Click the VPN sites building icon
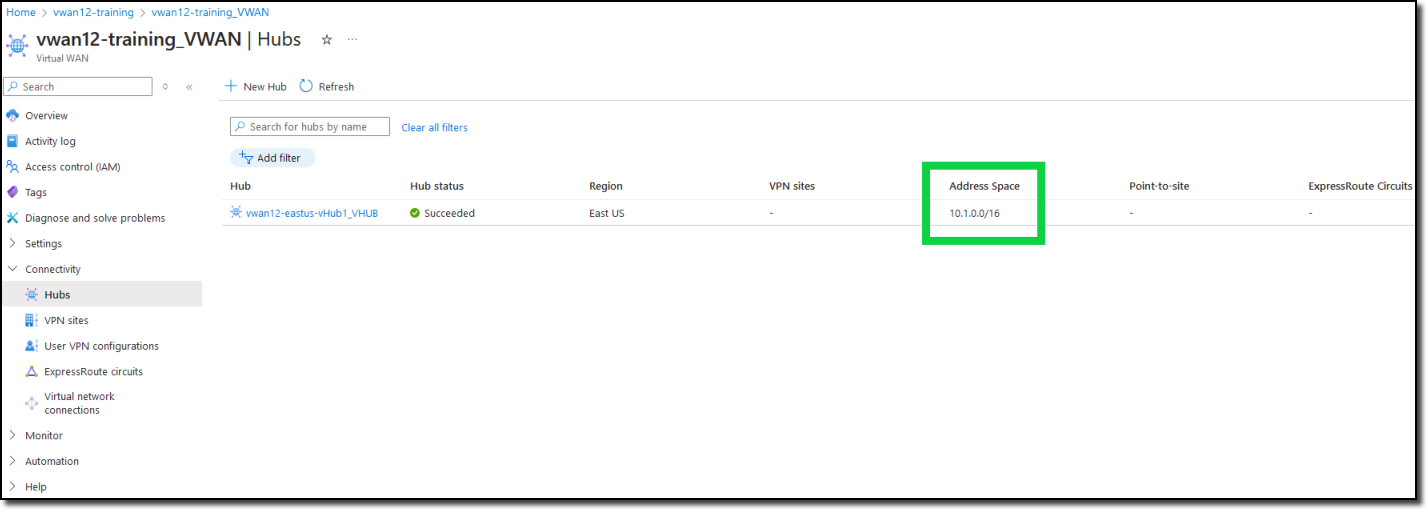Viewport: 1427px width, 510px height. (x=32, y=320)
